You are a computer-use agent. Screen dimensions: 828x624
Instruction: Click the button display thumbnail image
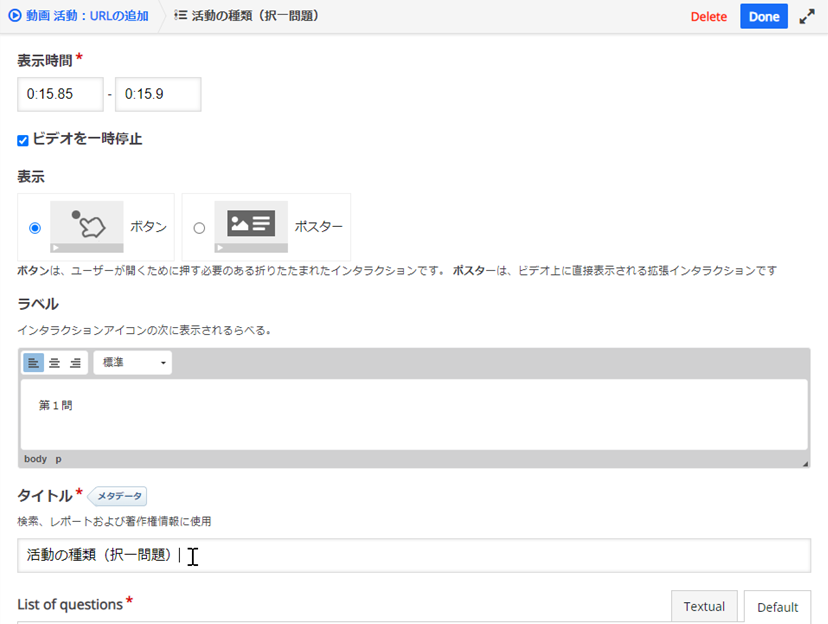tap(87, 227)
